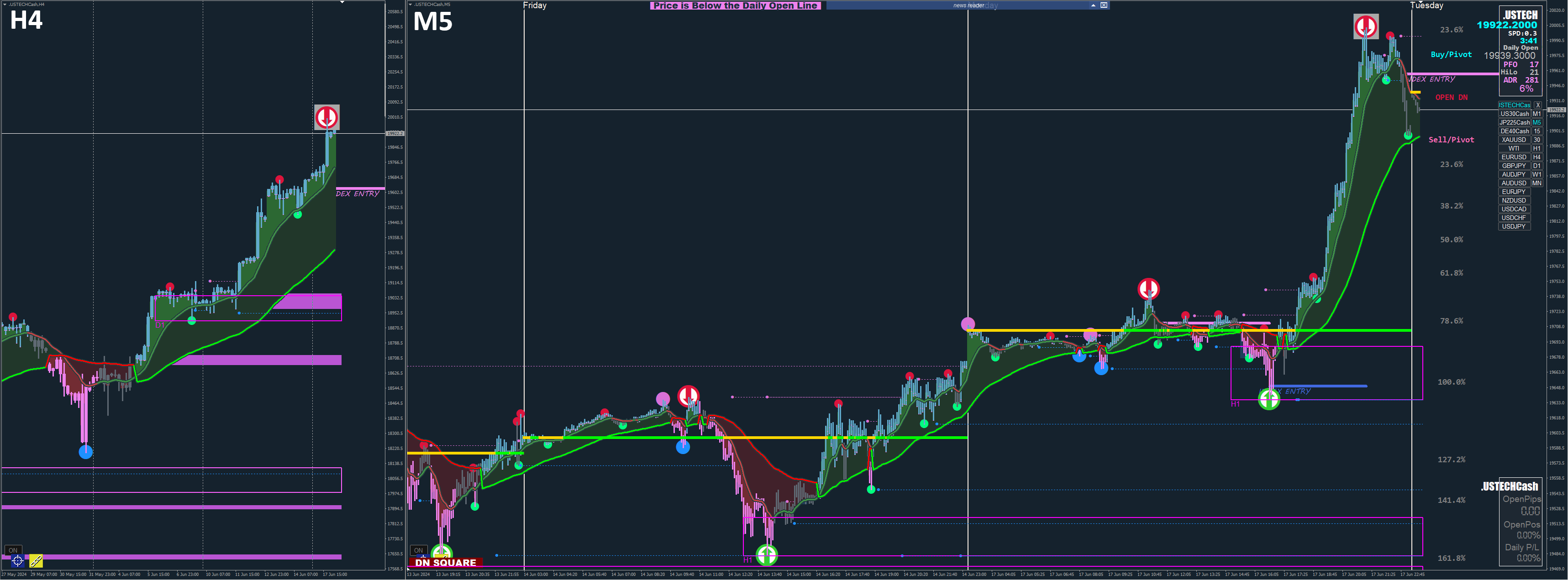Image resolution: width=1568 pixels, height=580 pixels.
Task: Switch to the D1 timeframe
Action: click(1536, 166)
